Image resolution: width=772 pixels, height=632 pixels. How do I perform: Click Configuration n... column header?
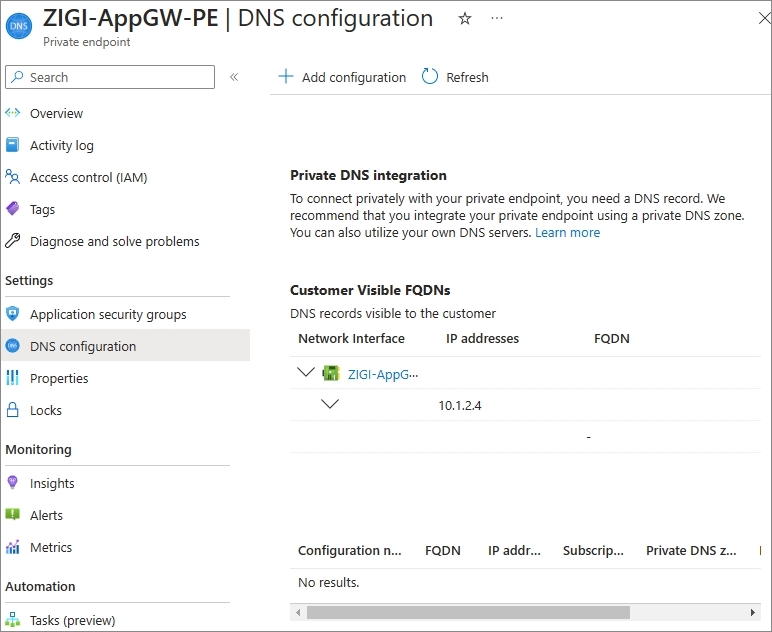[x=350, y=550]
